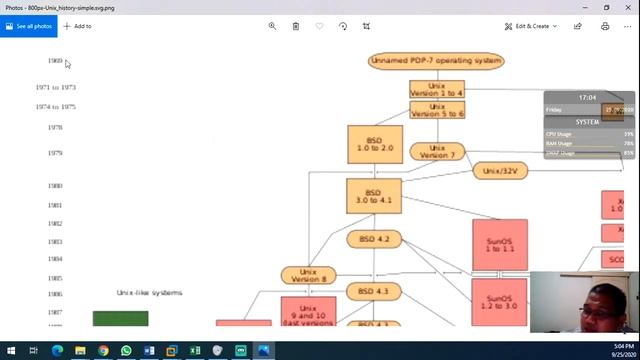
Task: Click the Print icon
Action: click(605, 26)
